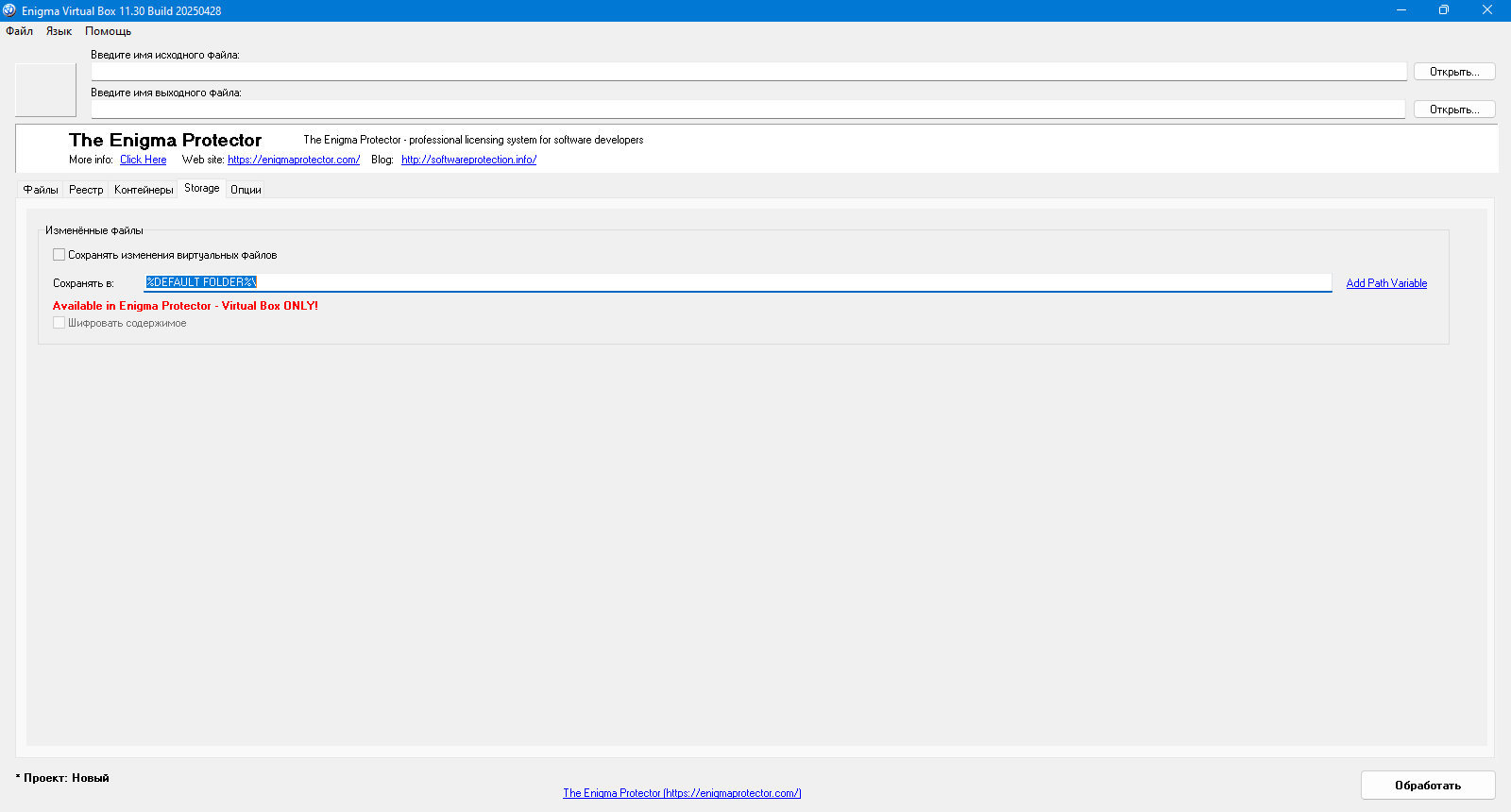Toggle the Шифровать содержимое checkbox

(59, 323)
